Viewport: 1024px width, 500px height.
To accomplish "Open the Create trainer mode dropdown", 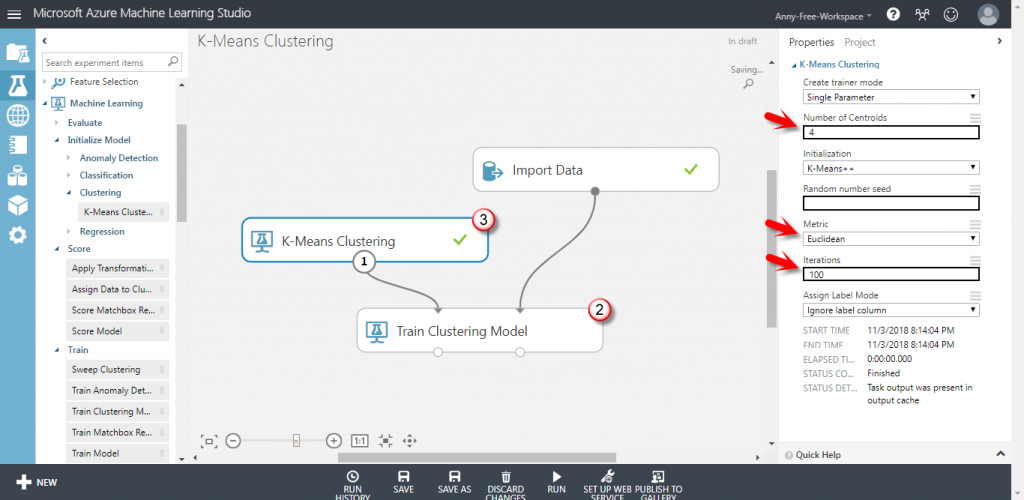I will coord(891,97).
